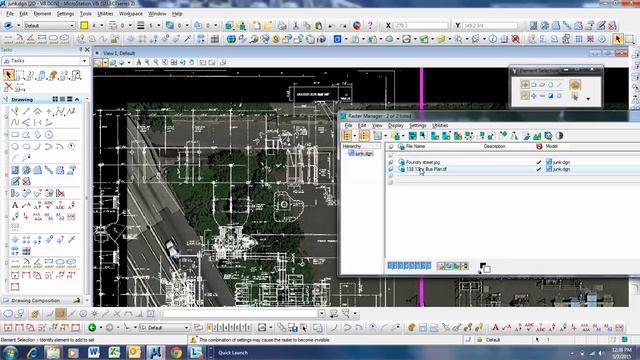640x360 pixels.
Task: Open Microsoft Word from the taskbar
Action: click(x=93, y=353)
